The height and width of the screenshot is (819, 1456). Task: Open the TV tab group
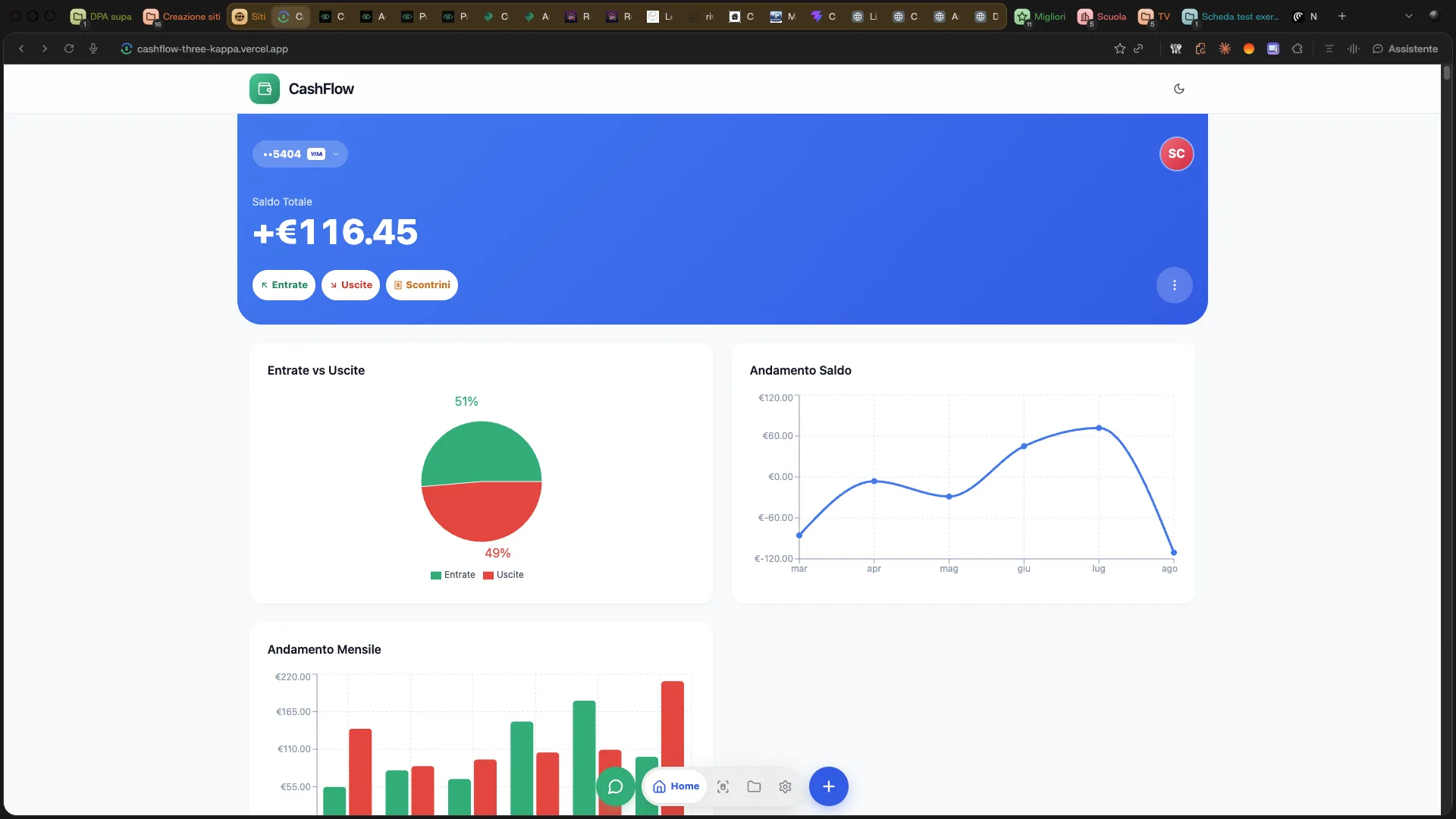point(1154,17)
